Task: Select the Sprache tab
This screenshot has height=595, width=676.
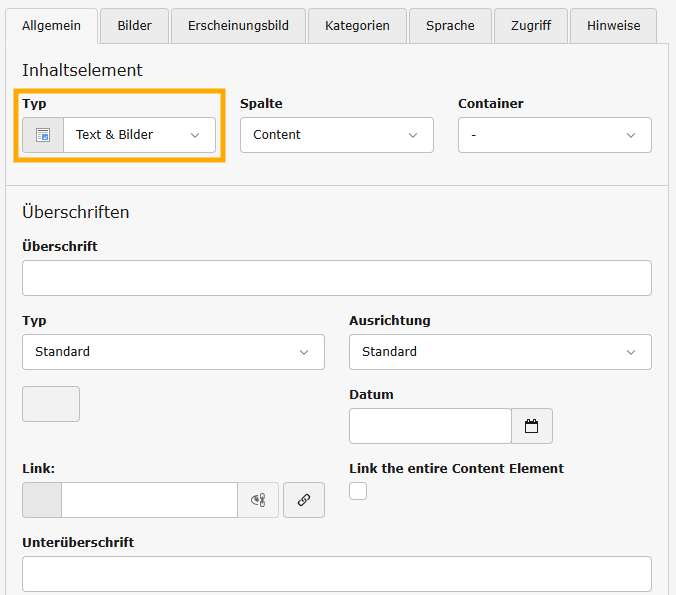Action: pos(450,26)
